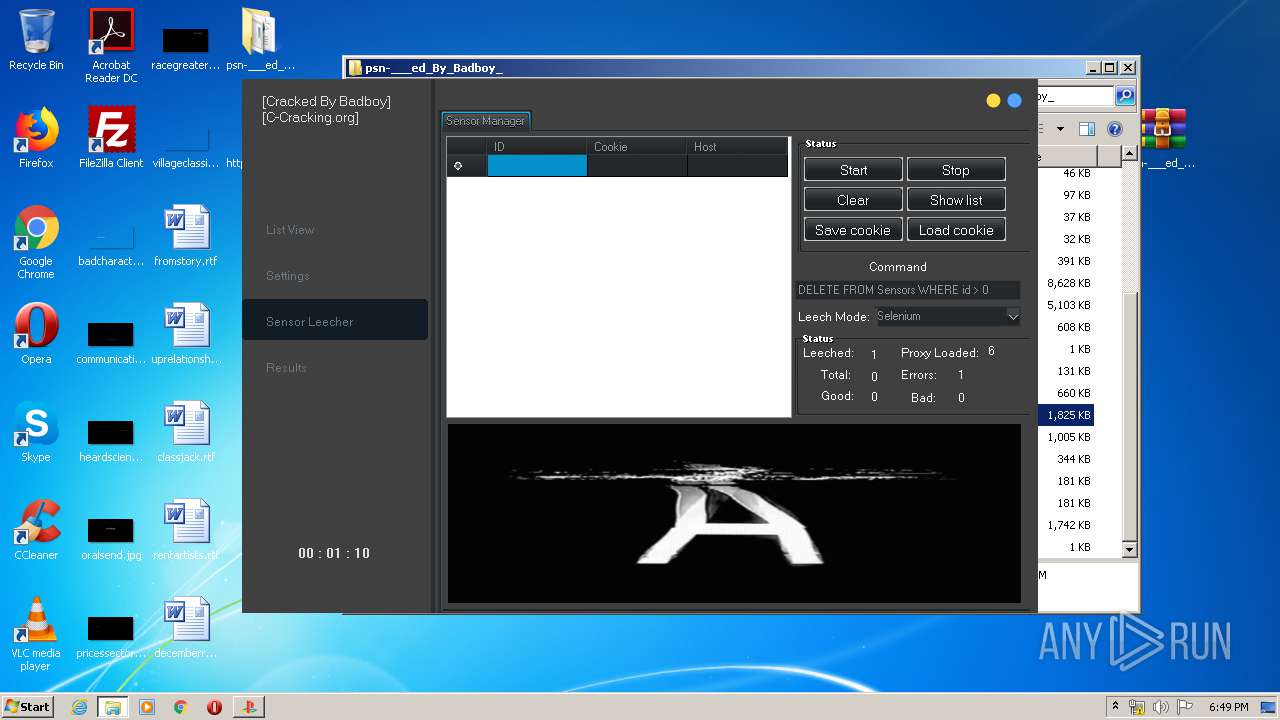Open Results in the sidebar
Screen dimensions: 1280x720
tap(286, 368)
